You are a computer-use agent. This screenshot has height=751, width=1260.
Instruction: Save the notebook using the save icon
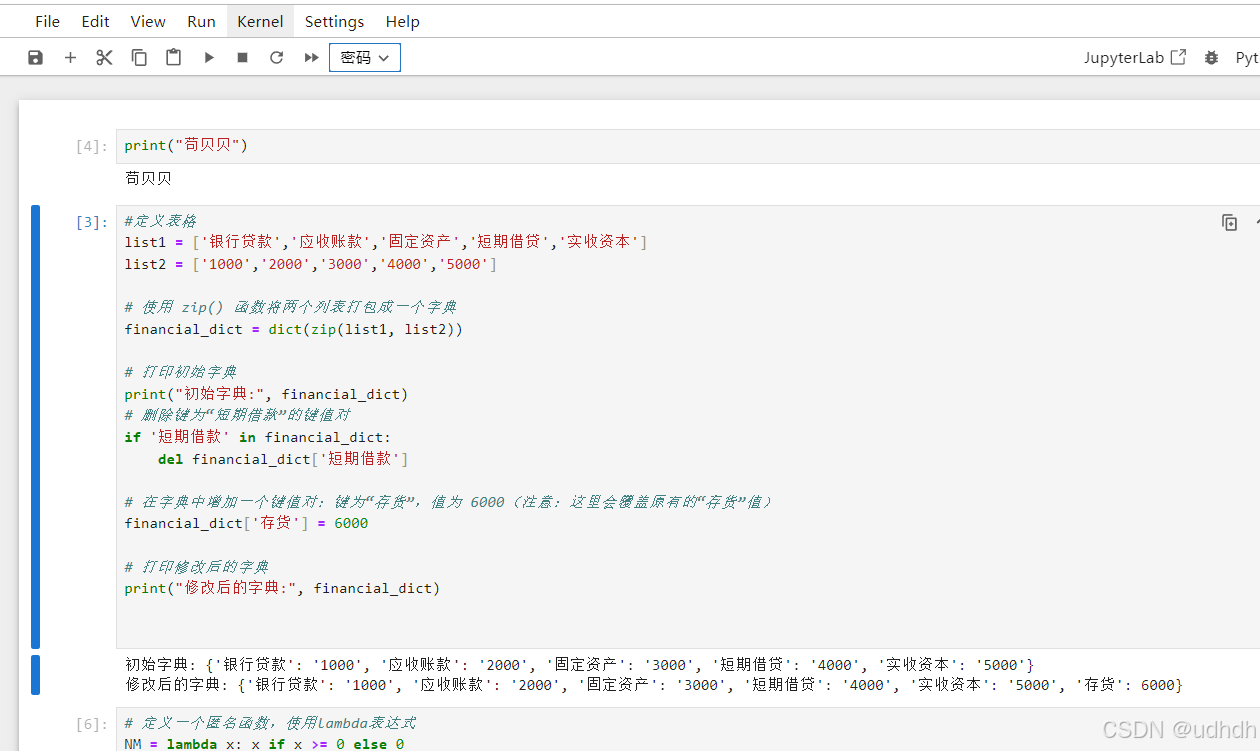click(x=35, y=57)
